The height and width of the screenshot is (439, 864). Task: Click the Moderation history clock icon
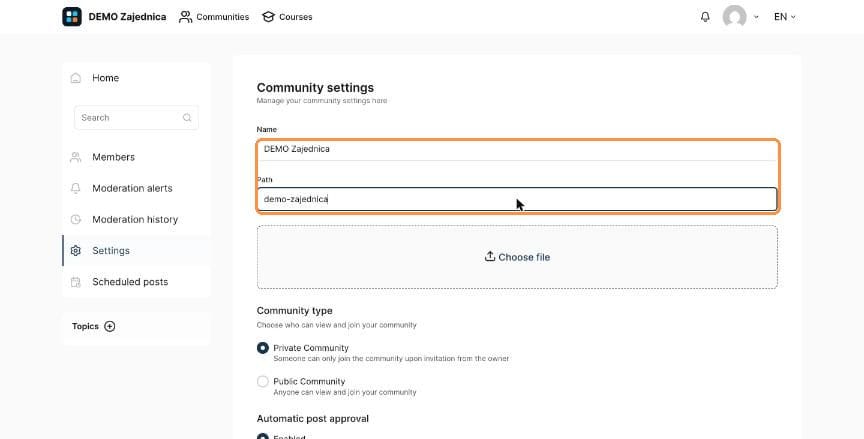(x=75, y=219)
